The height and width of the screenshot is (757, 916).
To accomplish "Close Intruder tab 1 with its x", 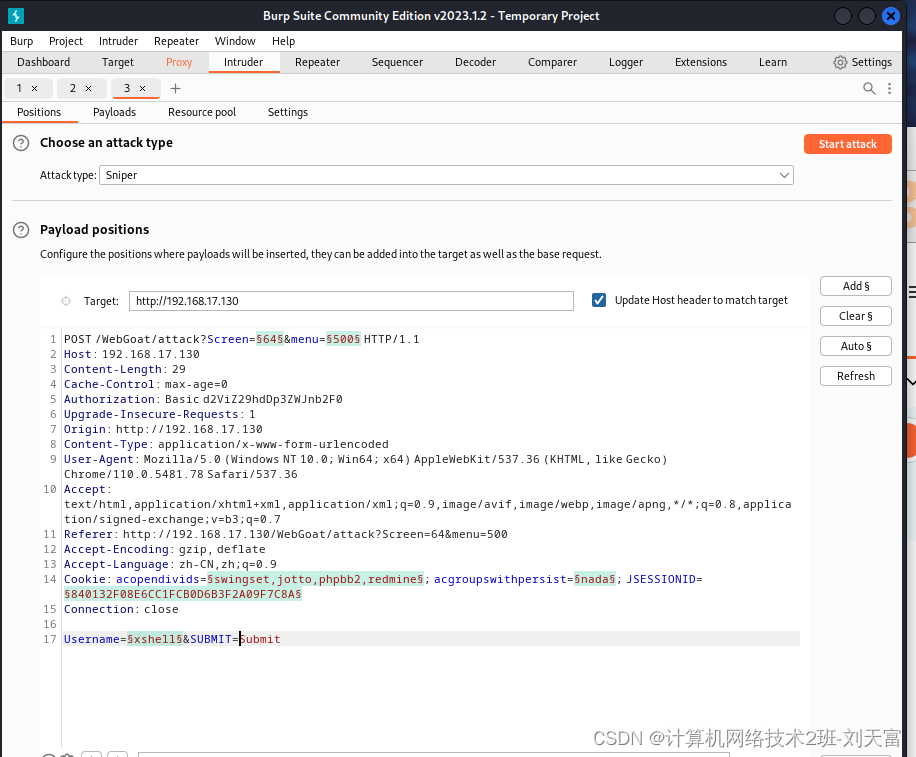I will (34, 88).
